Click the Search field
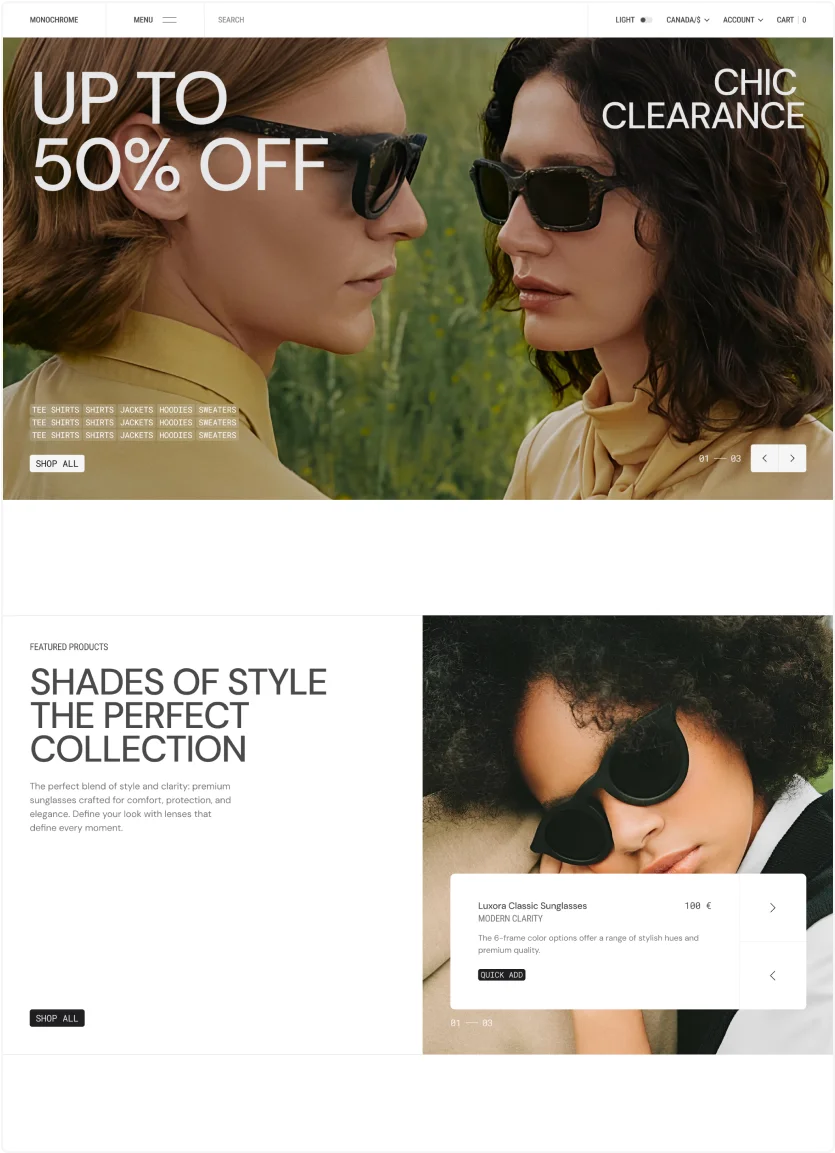The width and height of the screenshot is (835, 1153). (x=395, y=20)
